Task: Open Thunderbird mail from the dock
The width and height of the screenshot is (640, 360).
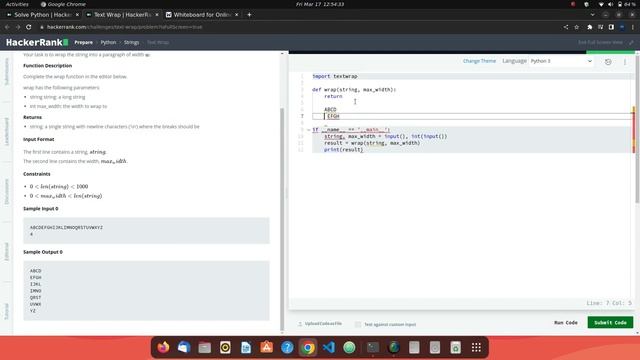Action: click(x=184, y=347)
